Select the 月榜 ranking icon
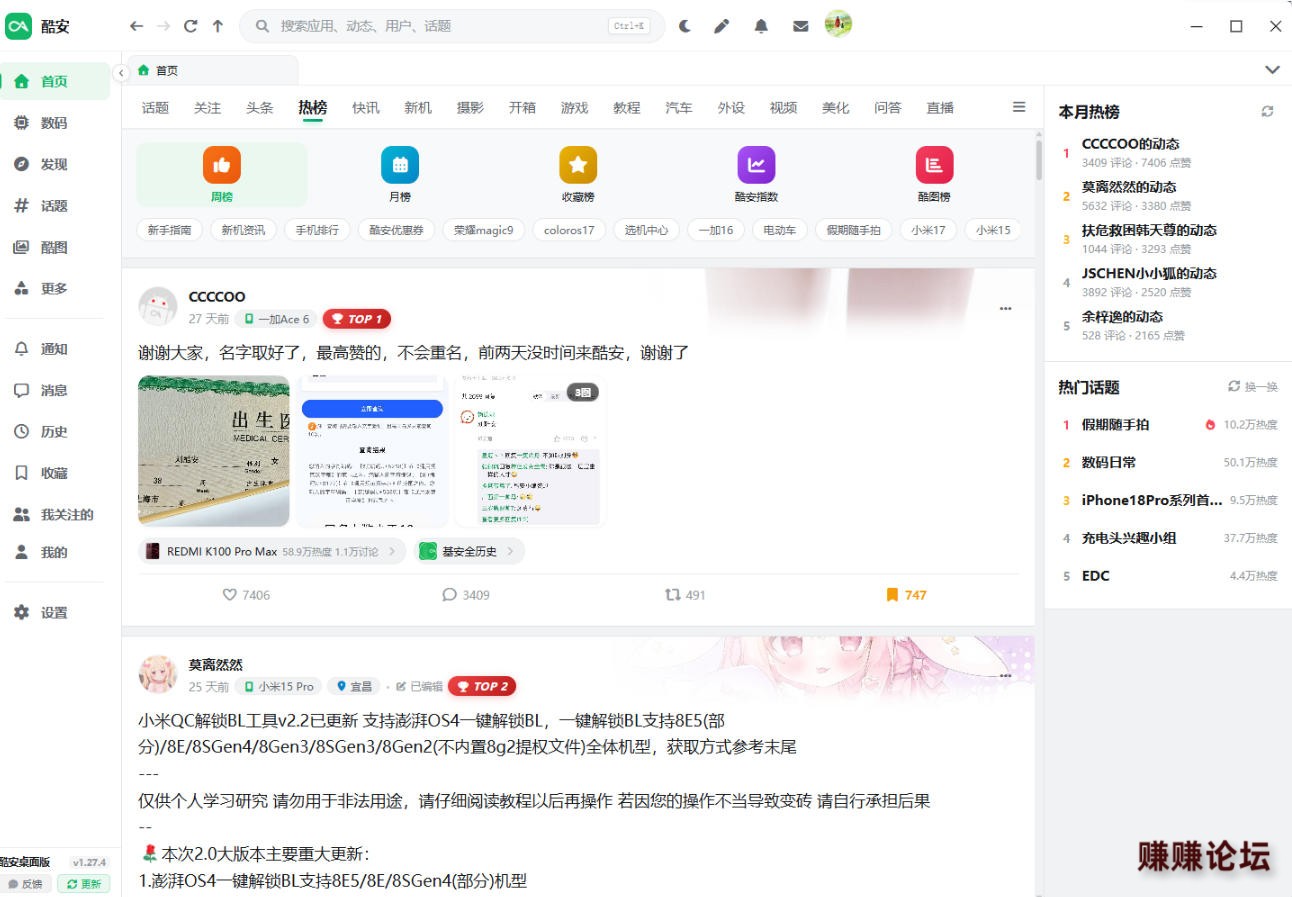Viewport: 1292px width, 897px height. (x=400, y=165)
